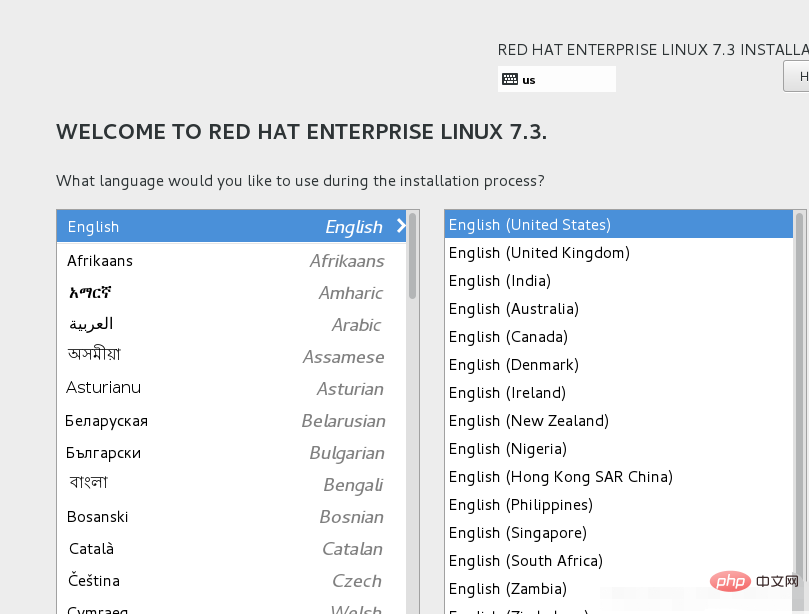This screenshot has height=614, width=809.
Task: Select Català (Catalan) language
Action: click(x=231, y=548)
